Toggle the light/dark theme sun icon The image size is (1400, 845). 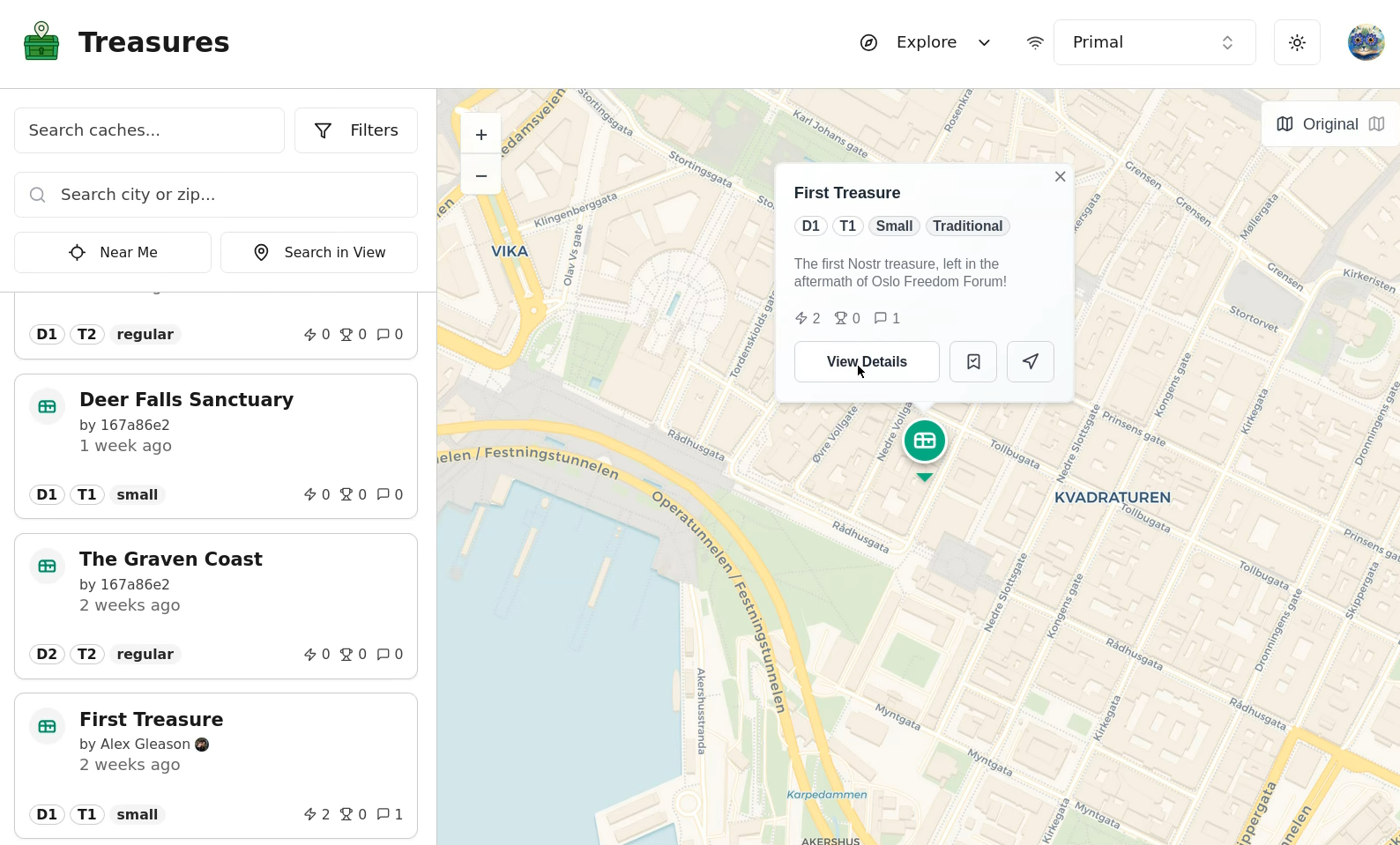pyautogui.click(x=1297, y=42)
